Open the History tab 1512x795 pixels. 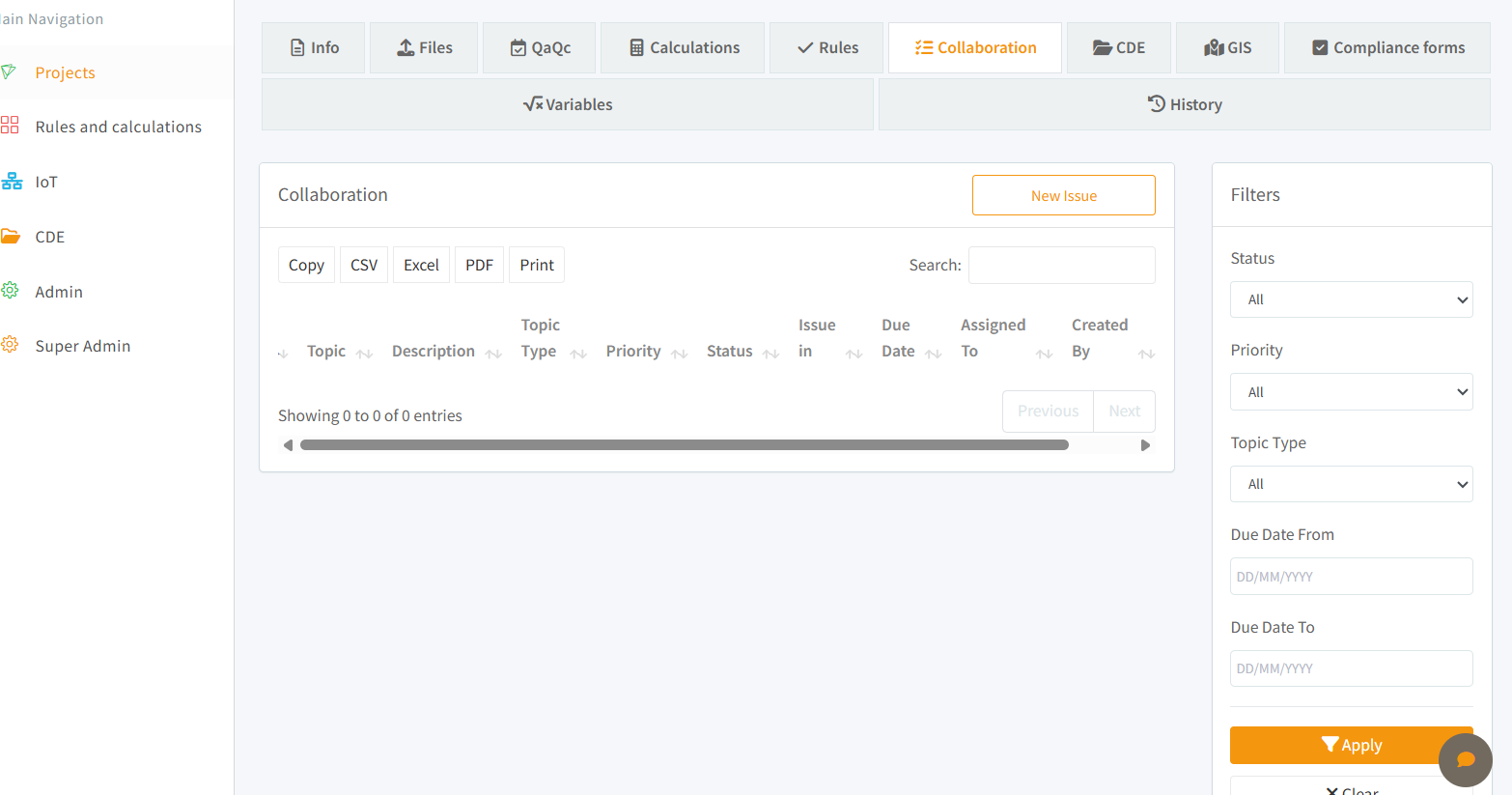tap(1185, 104)
